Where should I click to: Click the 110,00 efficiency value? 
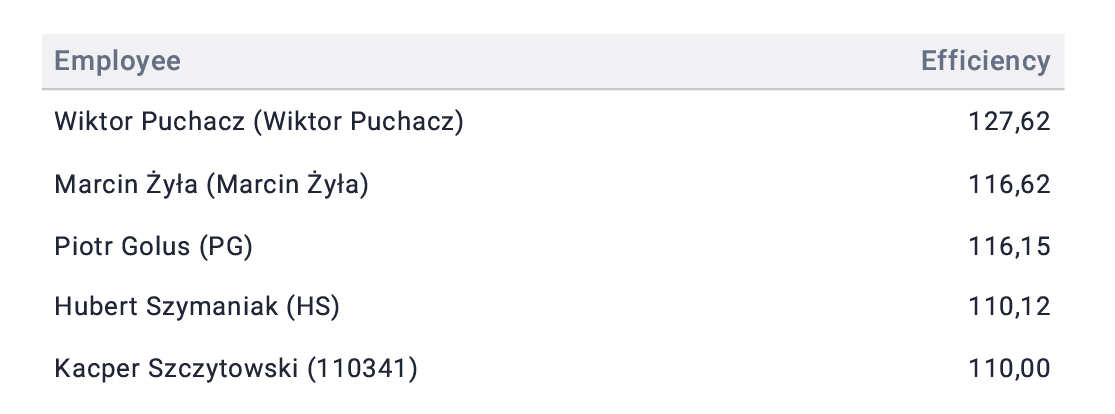click(x=1009, y=368)
